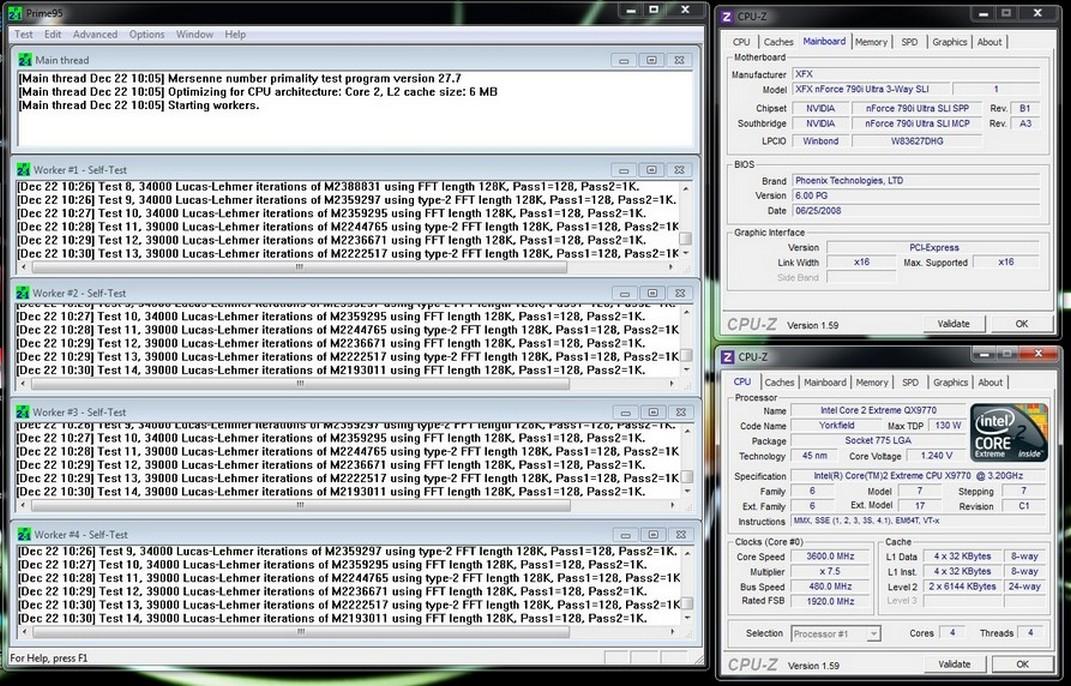Viewport: 1071px width, 686px height.
Task: Minimize the Worker #1 child window
Action: [624, 170]
